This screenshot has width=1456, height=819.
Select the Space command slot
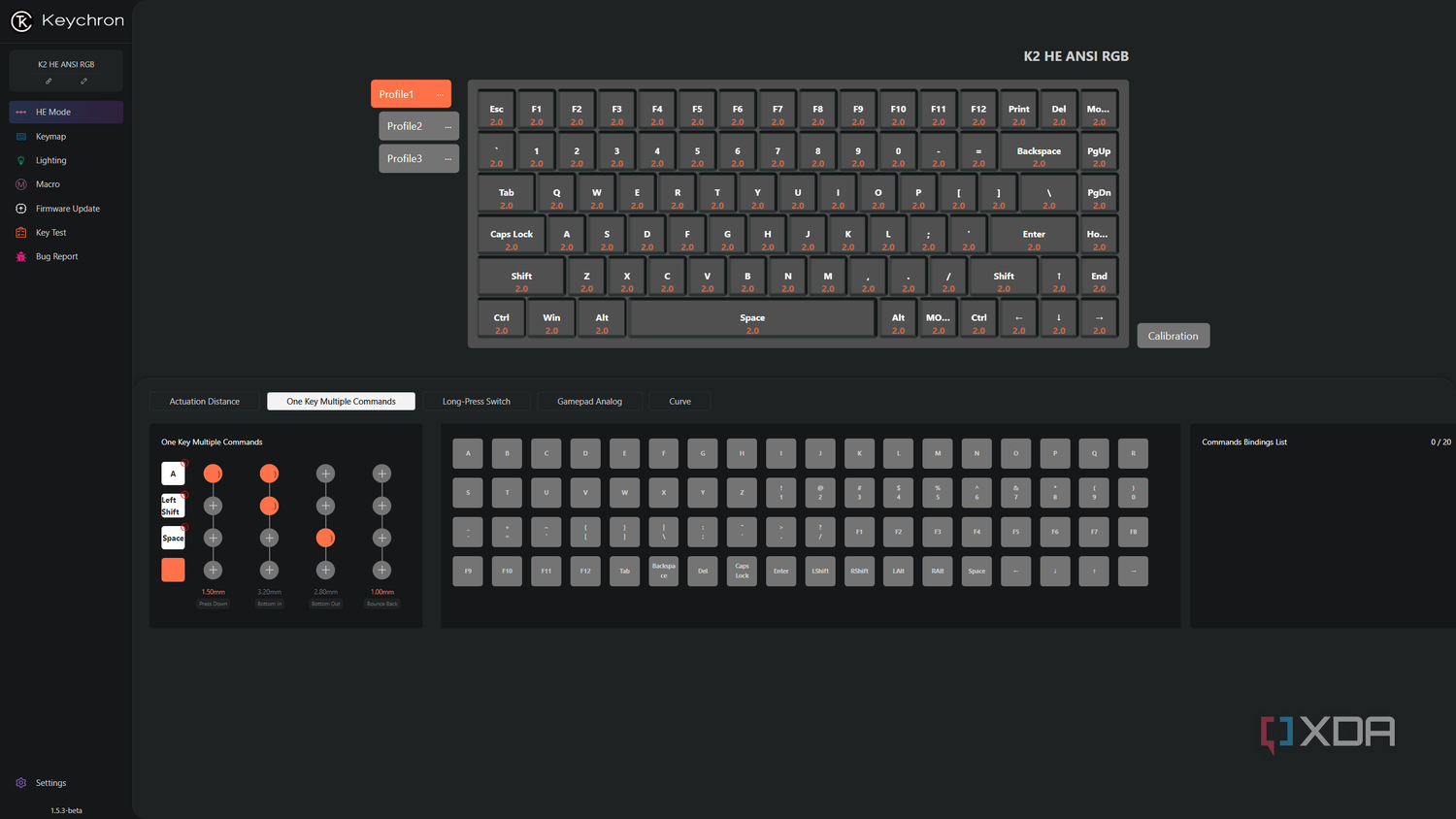[x=173, y=538]
